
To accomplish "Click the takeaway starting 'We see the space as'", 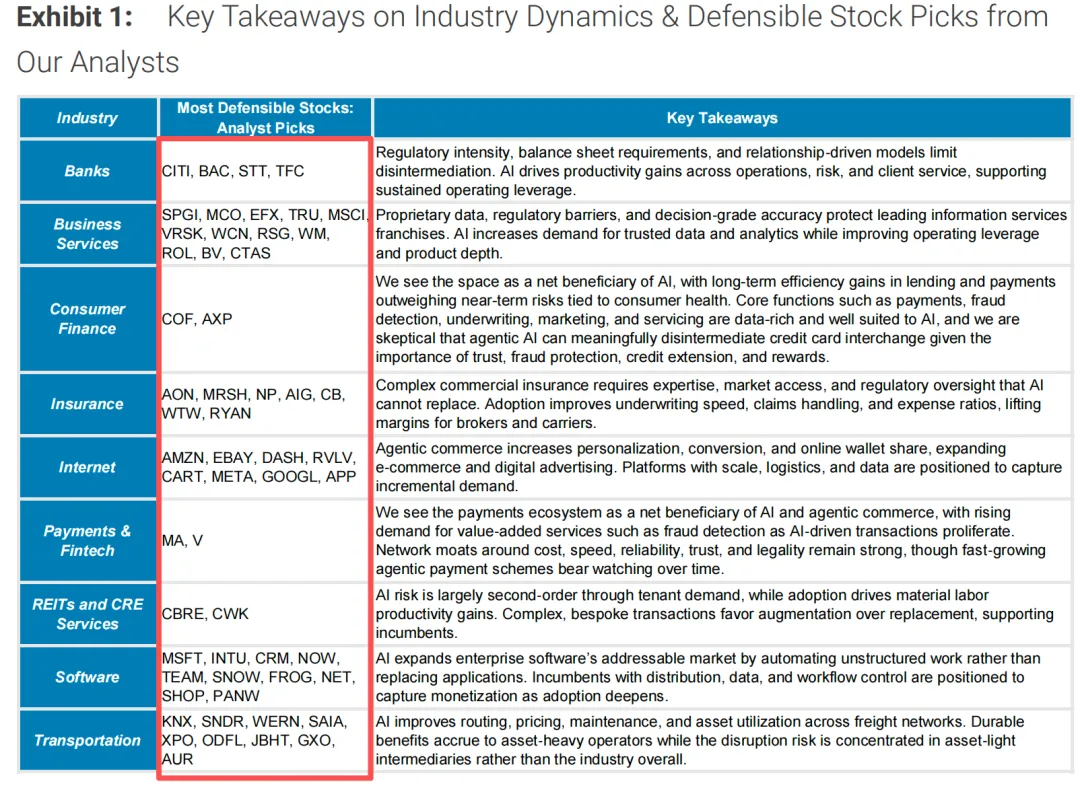I will tap(722, 319).
